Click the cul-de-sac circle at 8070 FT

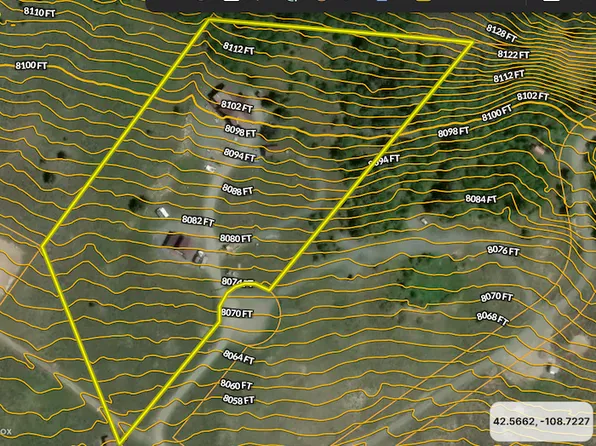coord(250,314)
